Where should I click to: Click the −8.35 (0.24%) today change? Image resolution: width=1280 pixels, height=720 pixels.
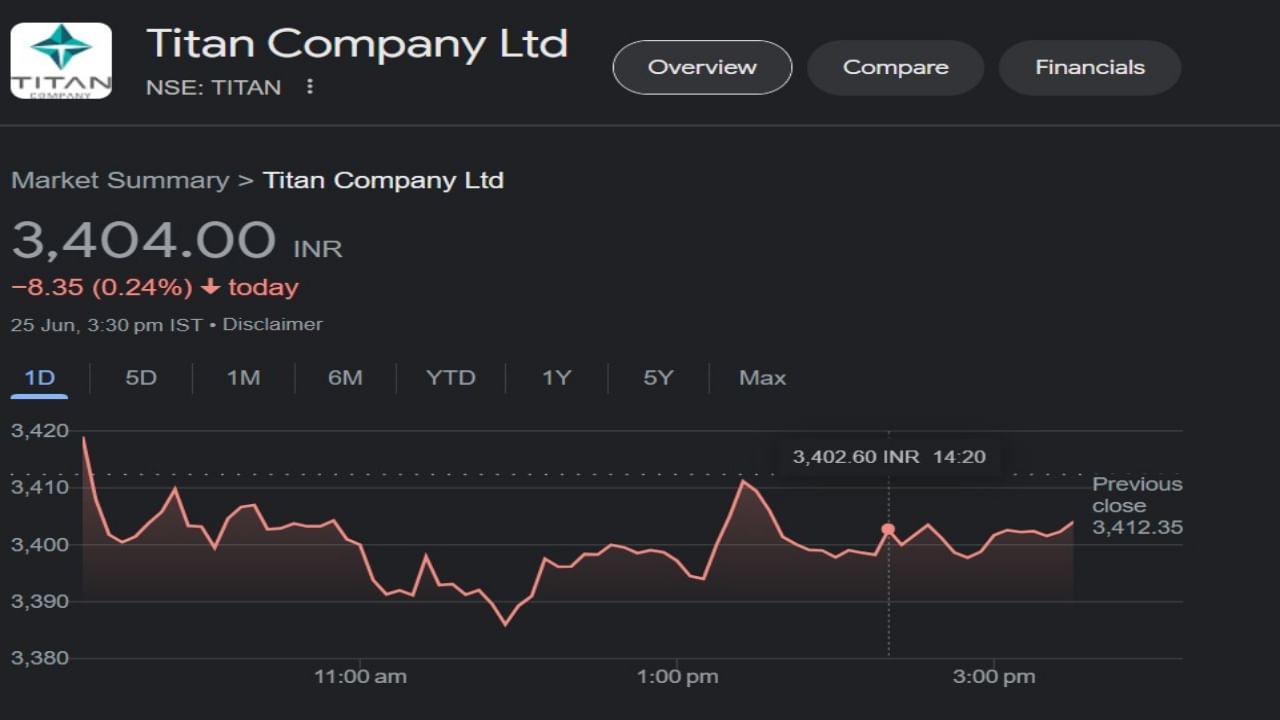coord(155,288)
